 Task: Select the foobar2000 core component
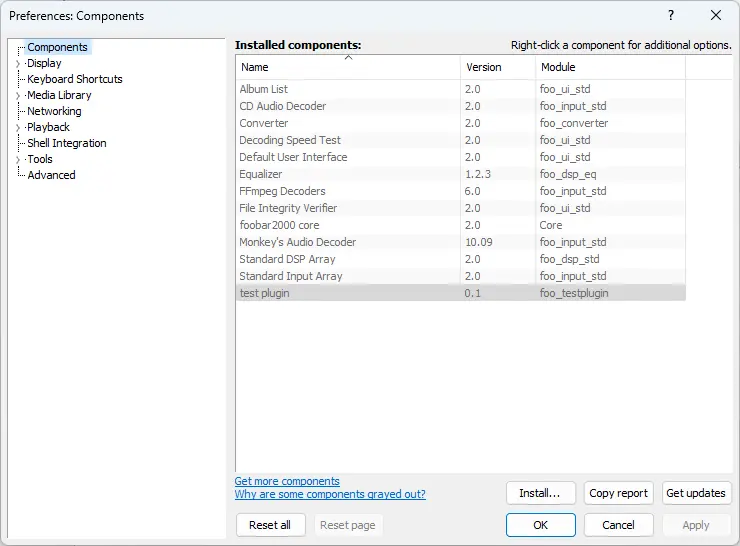click(461, 225)
